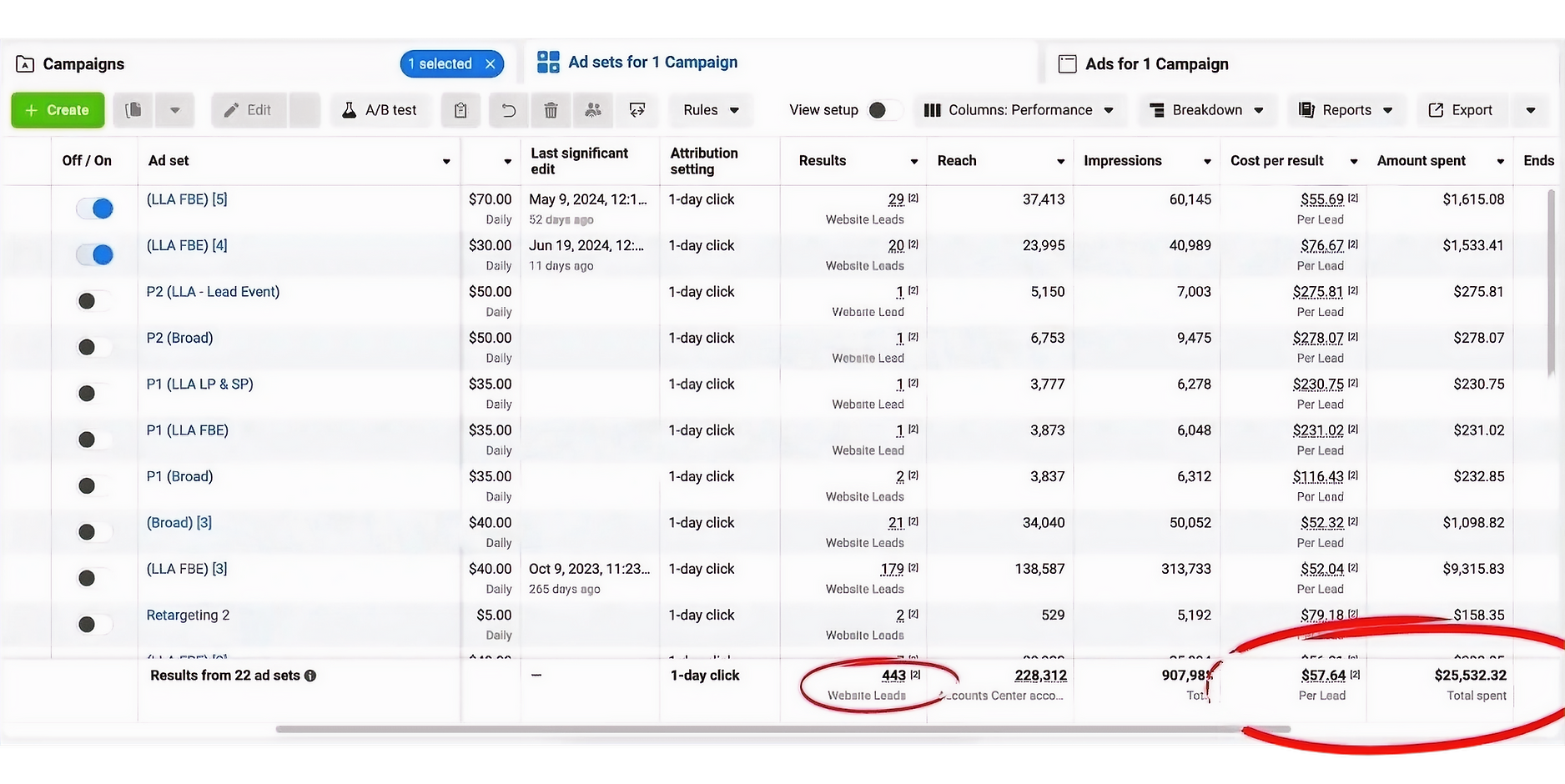1565x784 pixels.
Task: Click the Export button
Action: [1461, 110]
